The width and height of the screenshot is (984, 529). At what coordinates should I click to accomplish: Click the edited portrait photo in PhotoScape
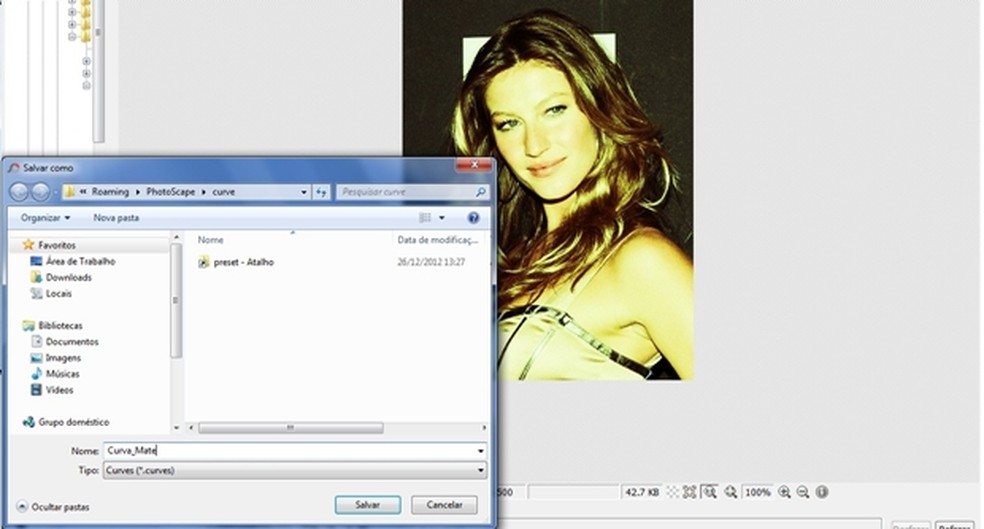pyautogui.click(x=548, y=190)
